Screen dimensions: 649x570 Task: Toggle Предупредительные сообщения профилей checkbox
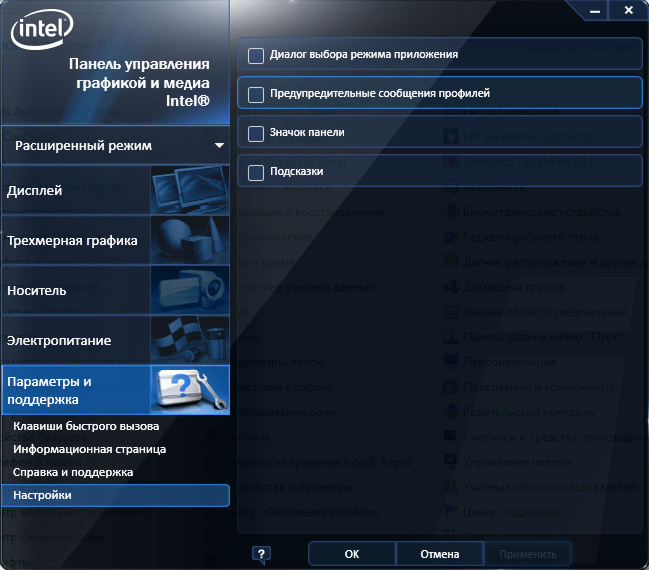(x=256, y=94)
